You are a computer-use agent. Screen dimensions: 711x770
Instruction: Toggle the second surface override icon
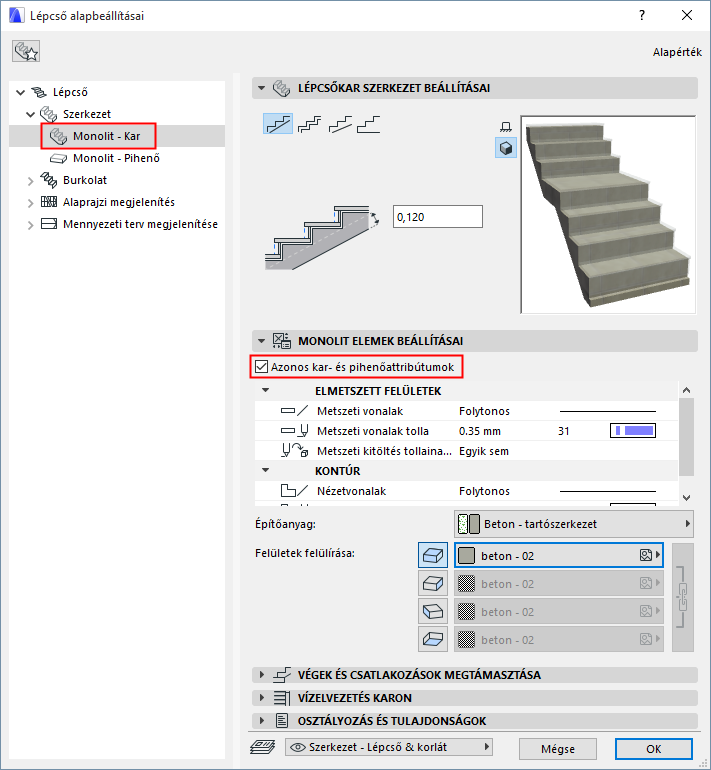coord(433,583)
